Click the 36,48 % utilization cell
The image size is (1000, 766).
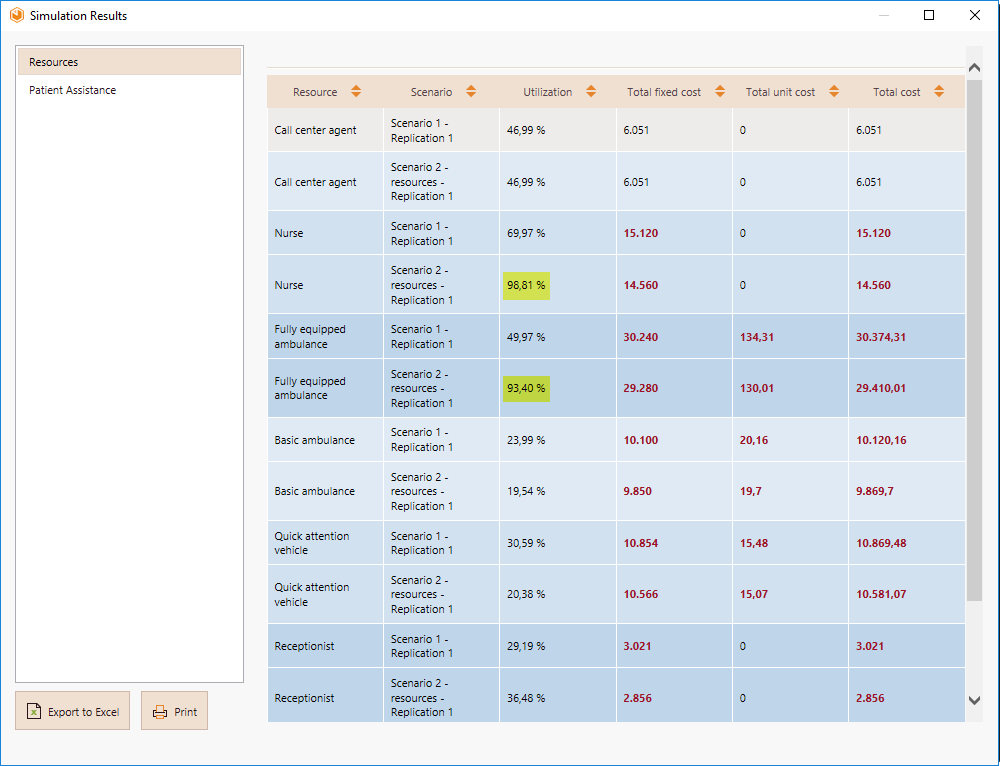click(526, 698)
